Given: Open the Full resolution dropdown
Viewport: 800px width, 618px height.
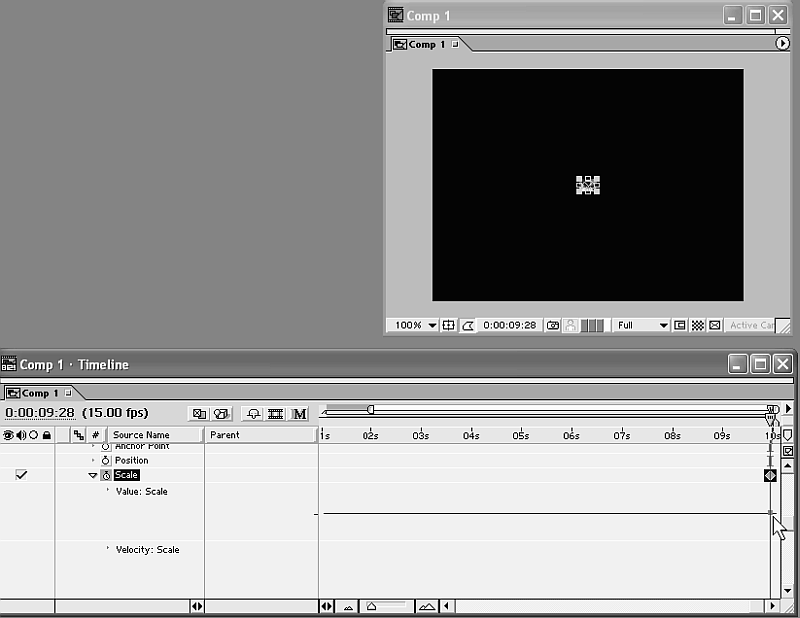Looking at the screenshot, I should pos(641,325).
